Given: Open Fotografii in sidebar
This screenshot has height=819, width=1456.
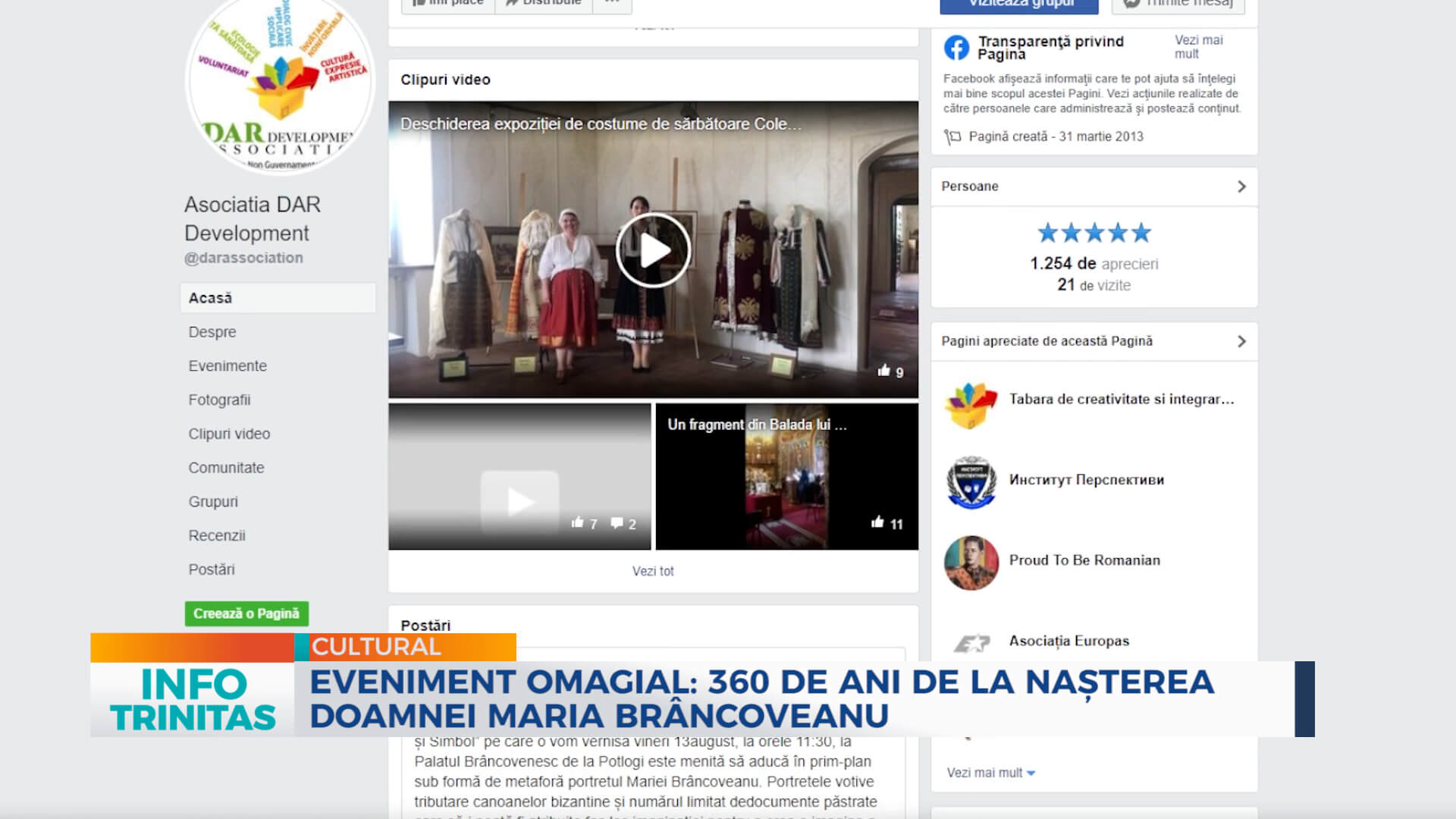Looking at the screenshot, I should 219,400.
